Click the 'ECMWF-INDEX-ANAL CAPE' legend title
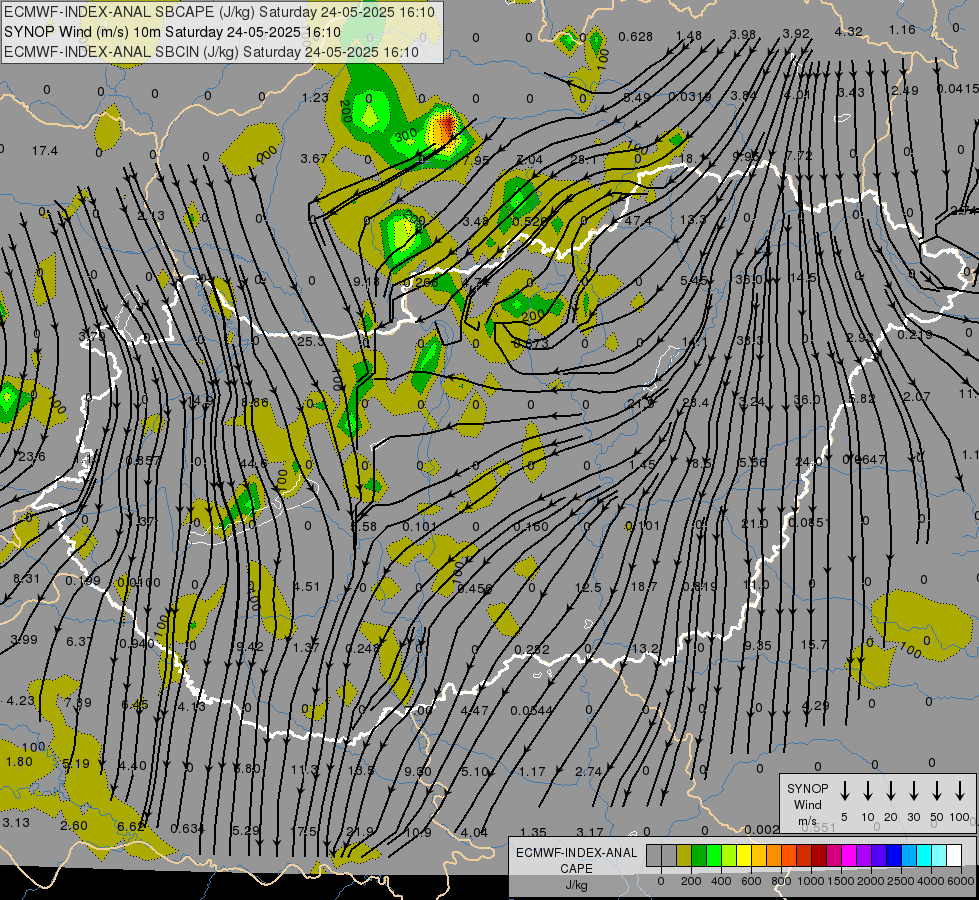979x900 pixels. point(576,860)
